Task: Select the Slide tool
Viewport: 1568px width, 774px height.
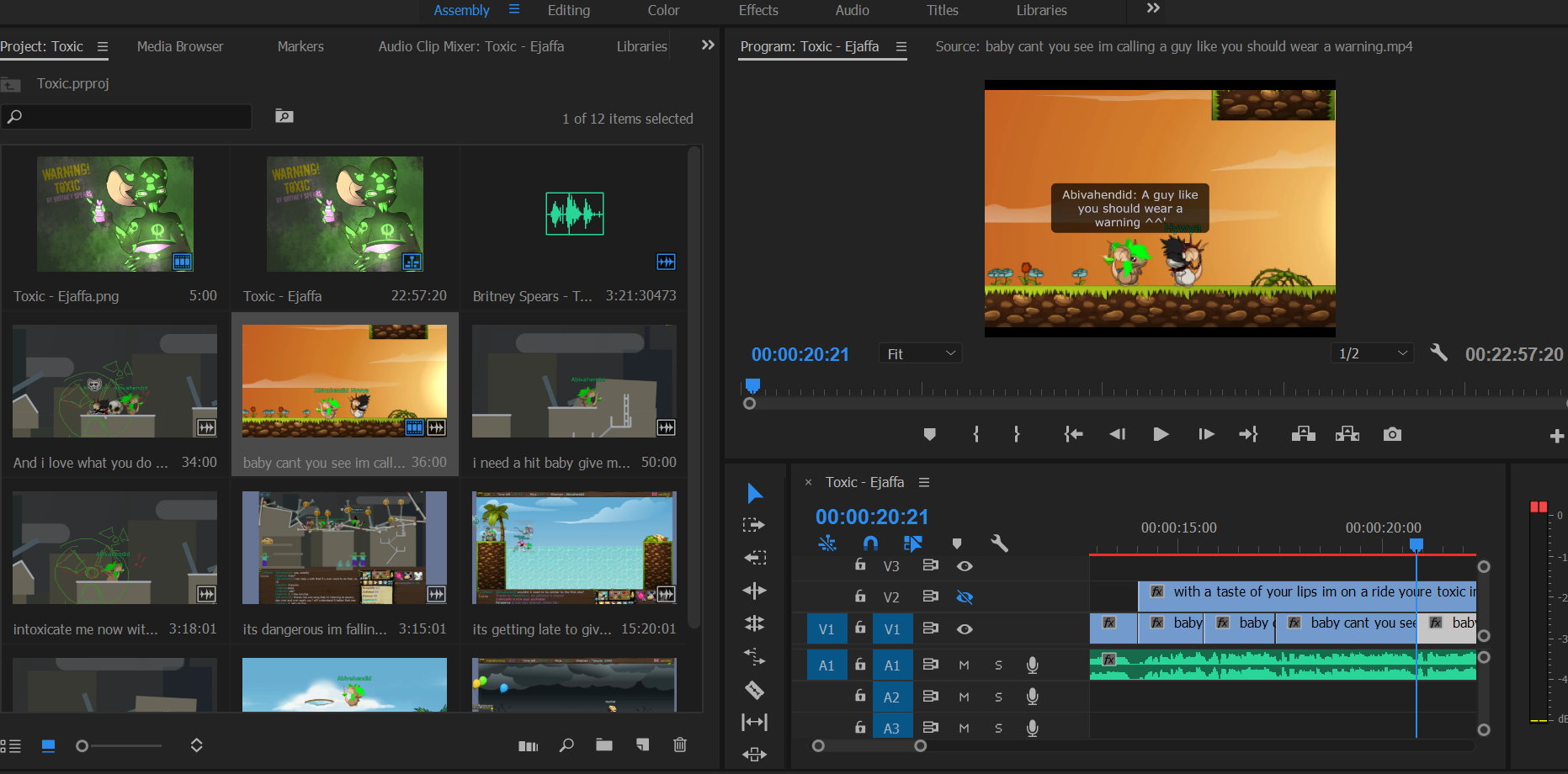Action: pyautogui.click(x=755, y=755)
